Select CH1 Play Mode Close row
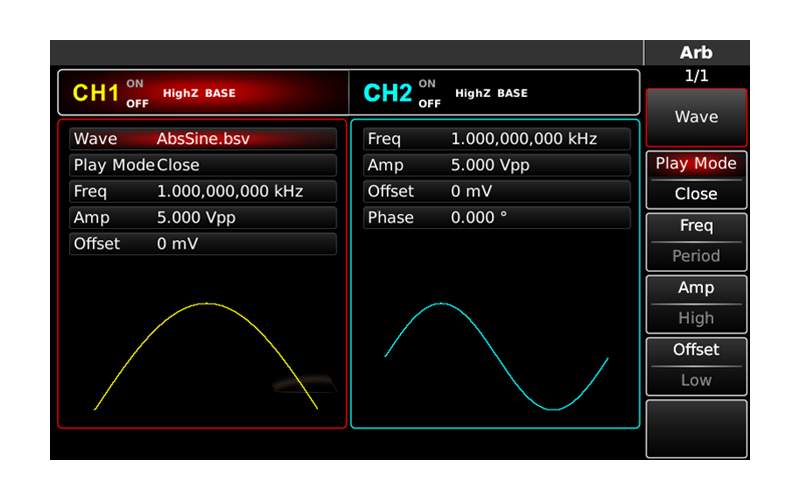The height and width of the screenshot is (500, 800). tap(203, 165)
